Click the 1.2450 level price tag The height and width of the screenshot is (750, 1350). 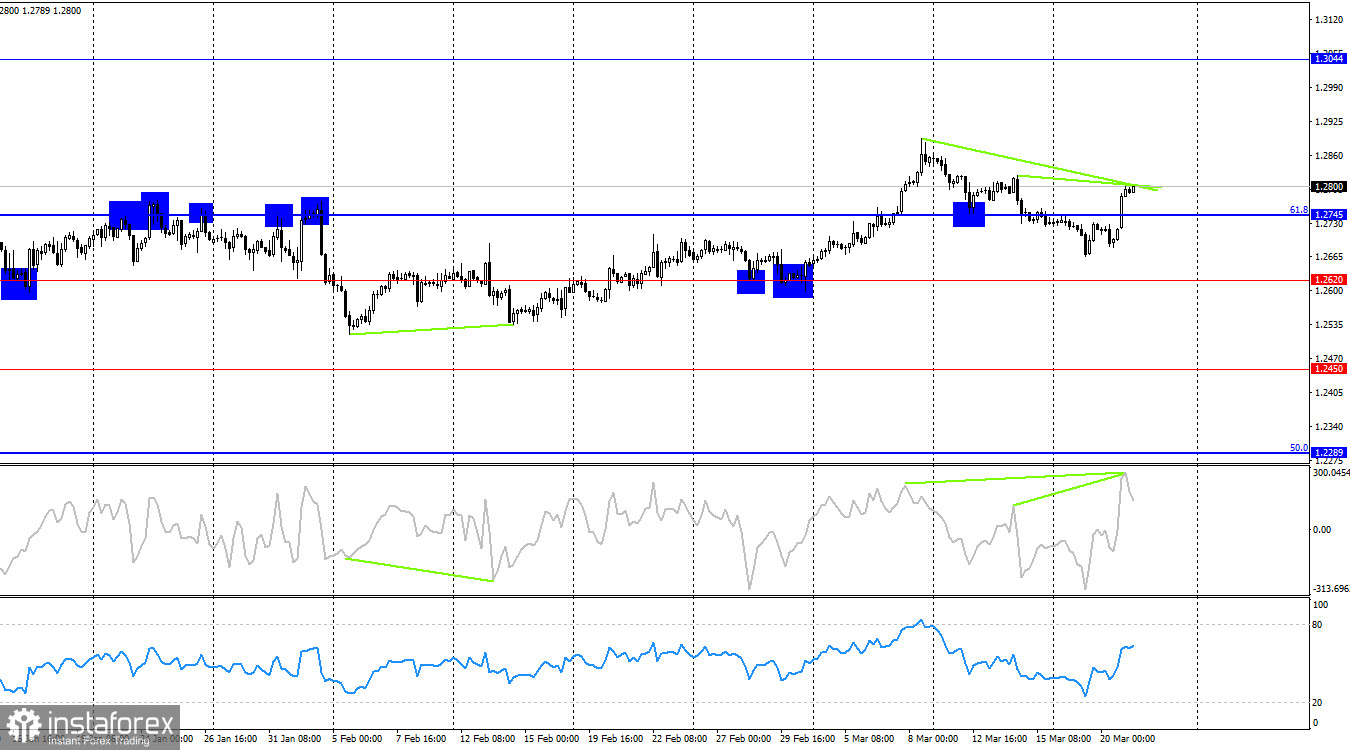[x=1330, y=369]
